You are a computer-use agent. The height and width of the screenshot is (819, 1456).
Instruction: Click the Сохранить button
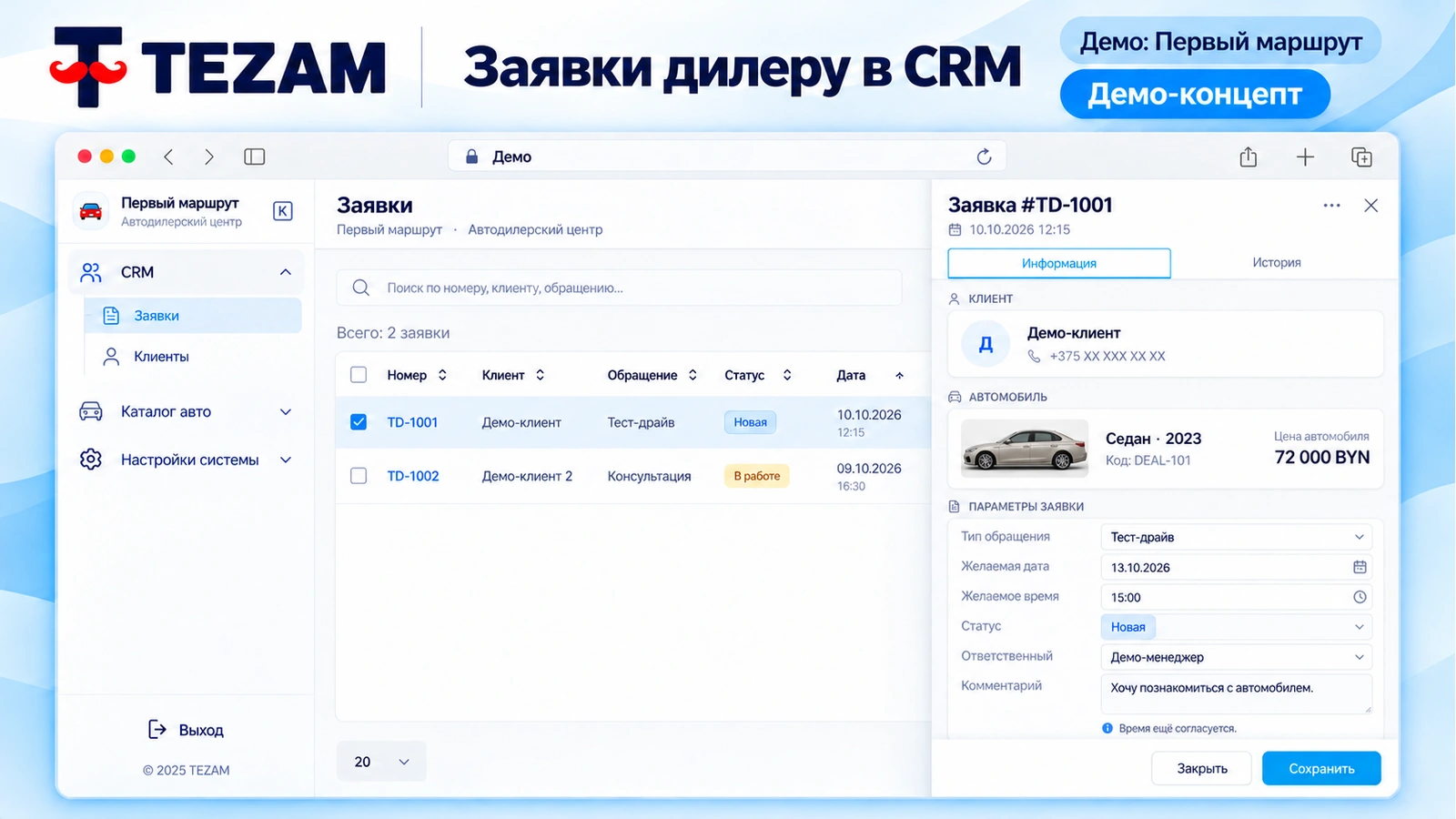1321,768
